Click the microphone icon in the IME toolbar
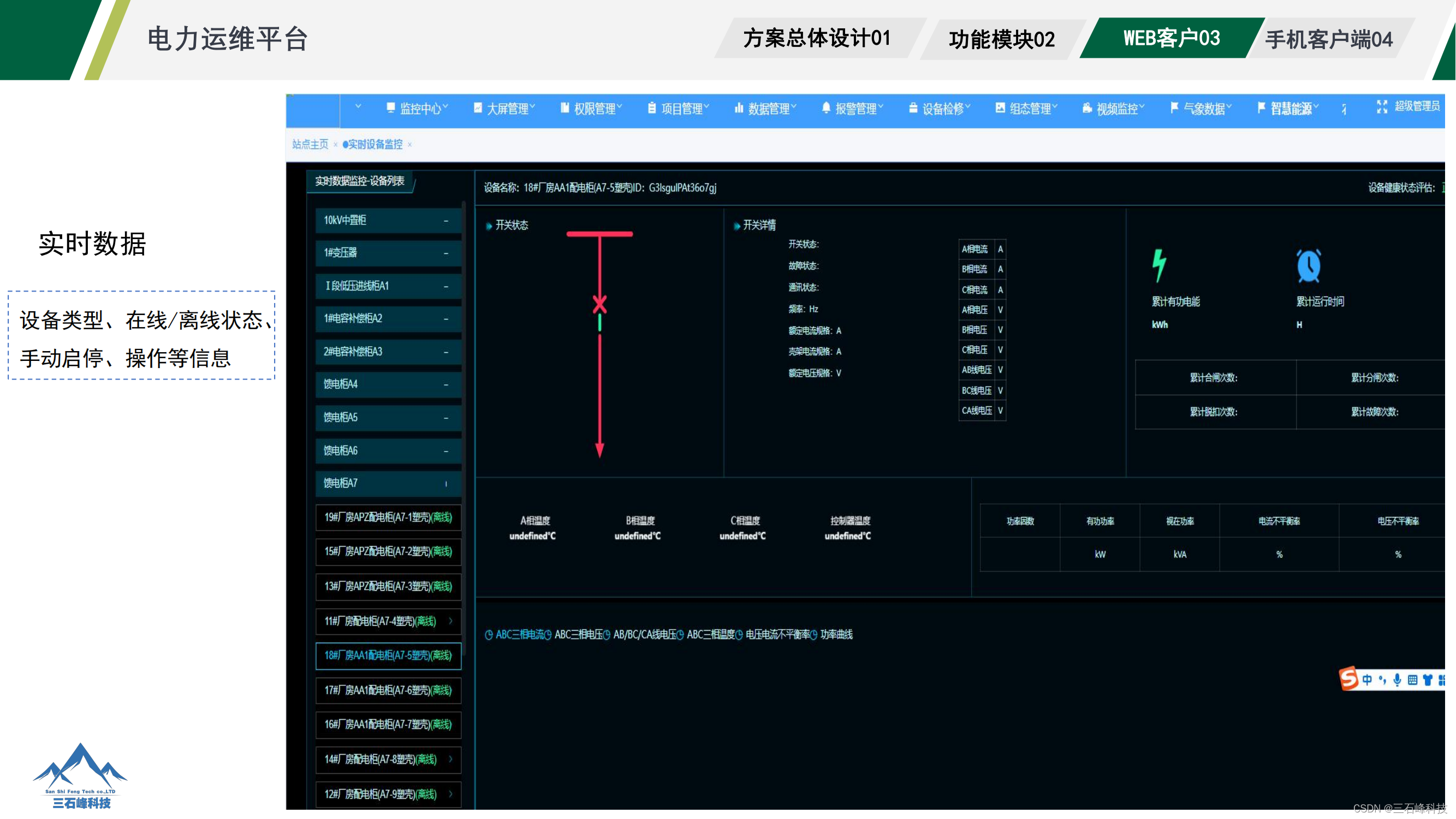The height and width of the screenshot is (819, 1456). 1397,679
